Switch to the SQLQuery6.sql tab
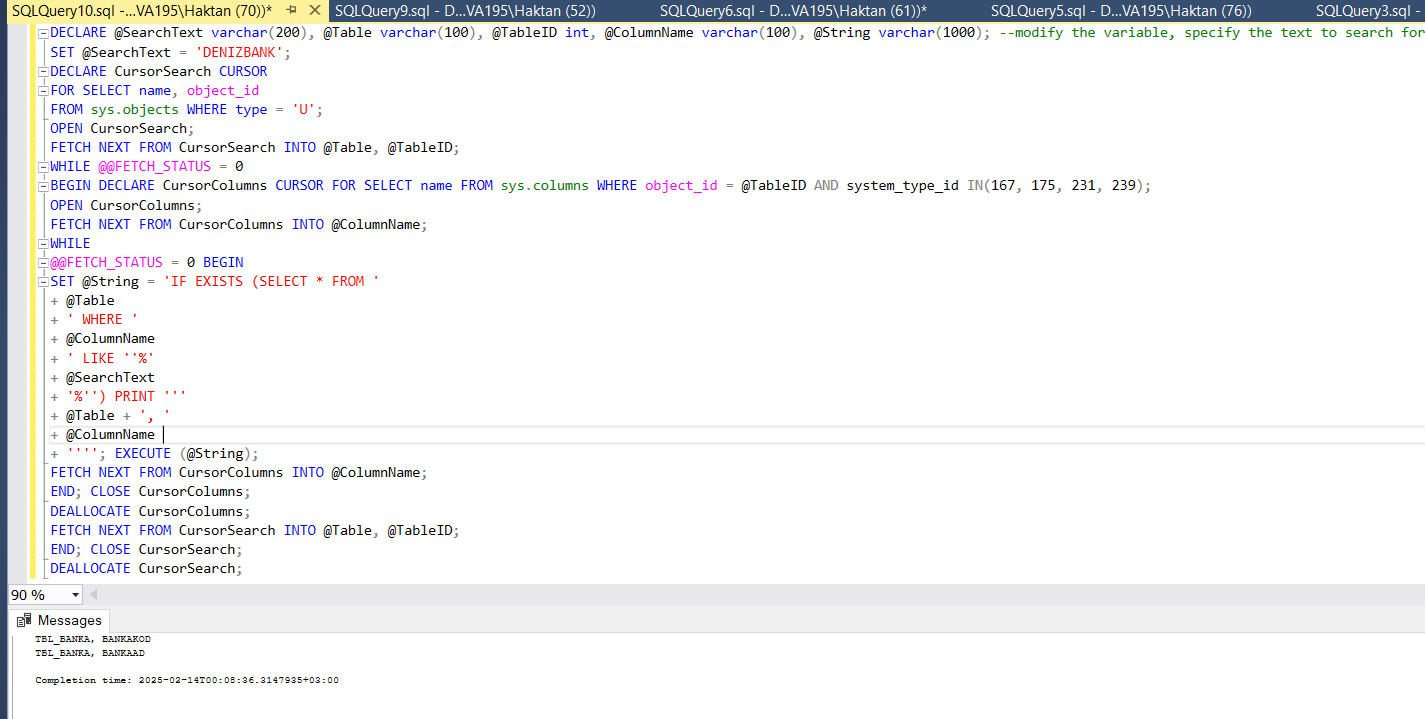The height and width of the screenshot is (719, 1425). 793,11
